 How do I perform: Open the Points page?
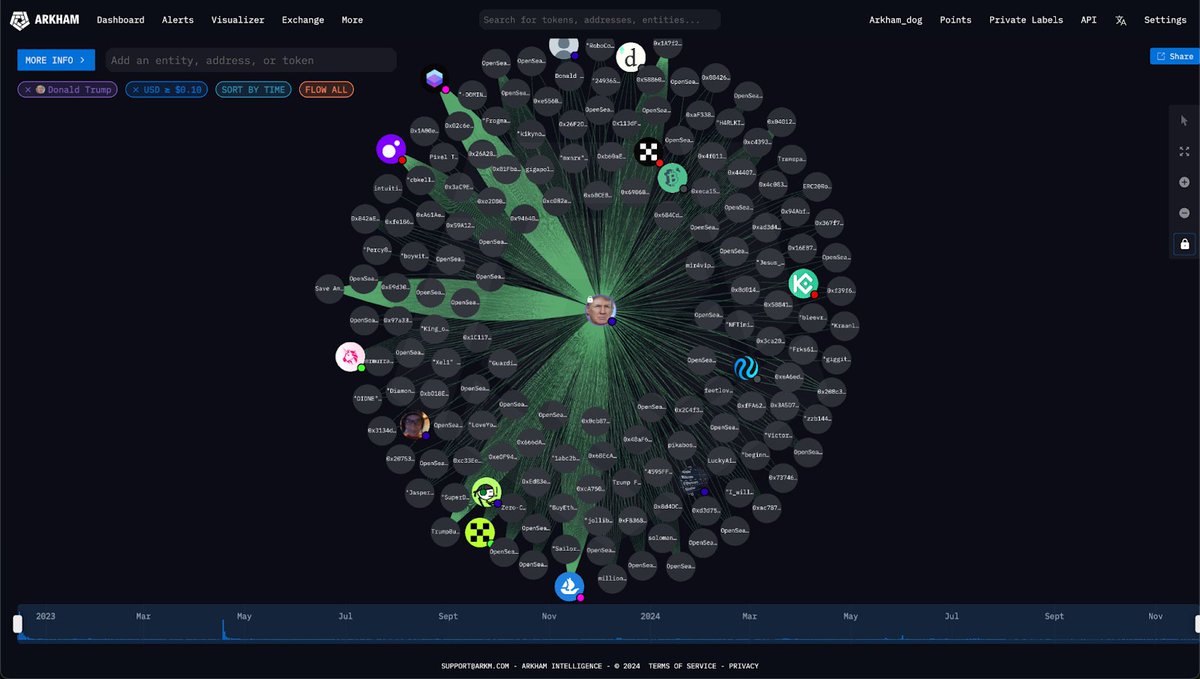coord(955,20)
